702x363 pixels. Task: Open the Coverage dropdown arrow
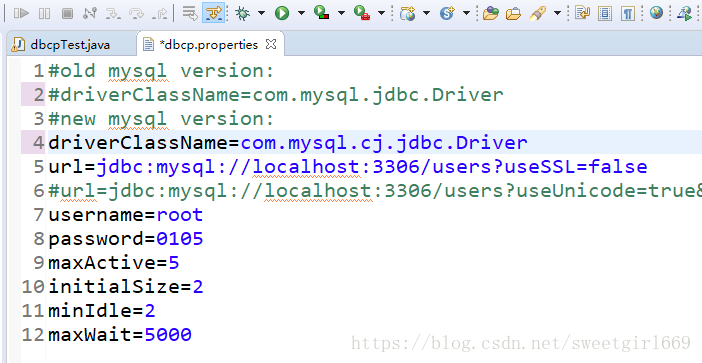tap(342, 13)
